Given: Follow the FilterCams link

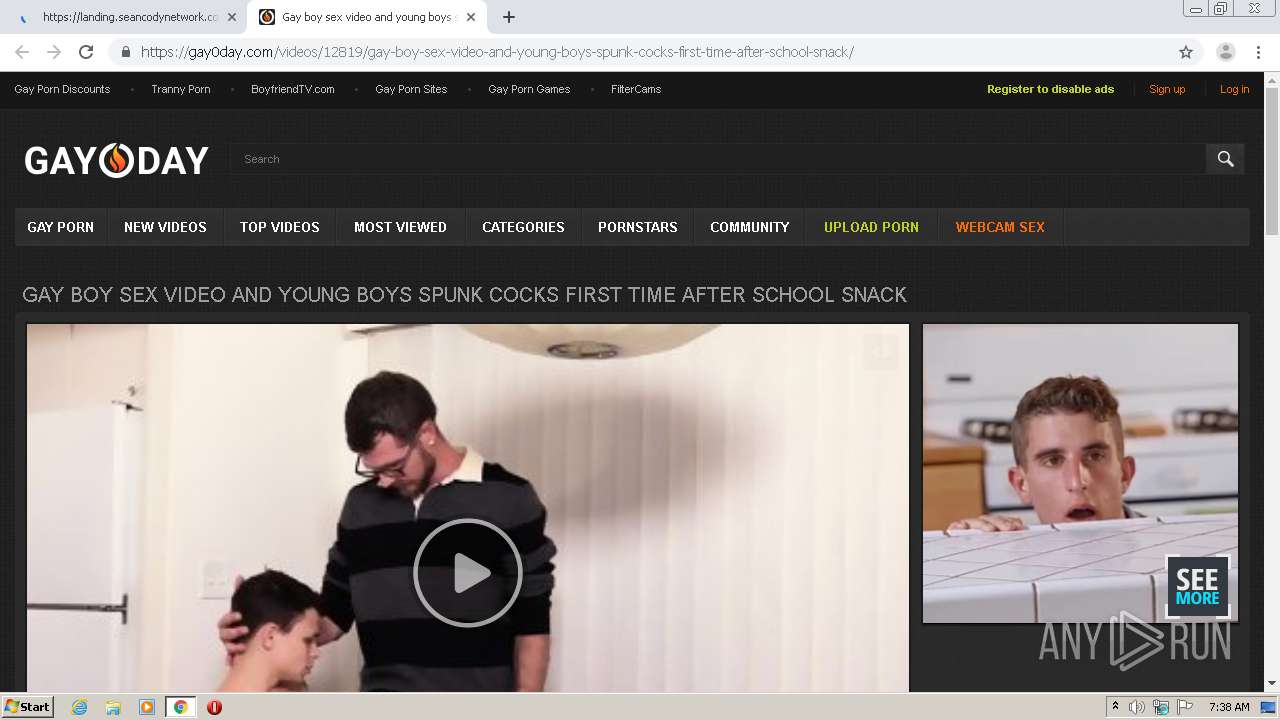Looking at the screenshot, I should tap(636, 89).
